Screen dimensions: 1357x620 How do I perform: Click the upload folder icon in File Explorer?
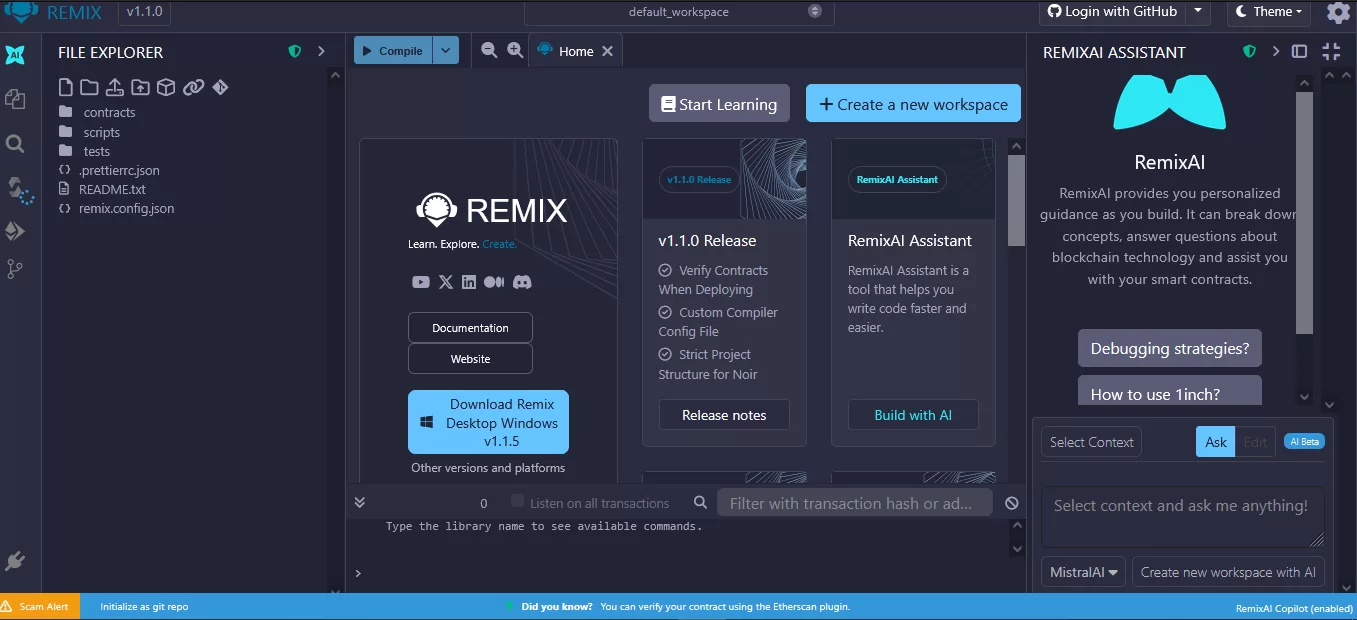(140, 87)
